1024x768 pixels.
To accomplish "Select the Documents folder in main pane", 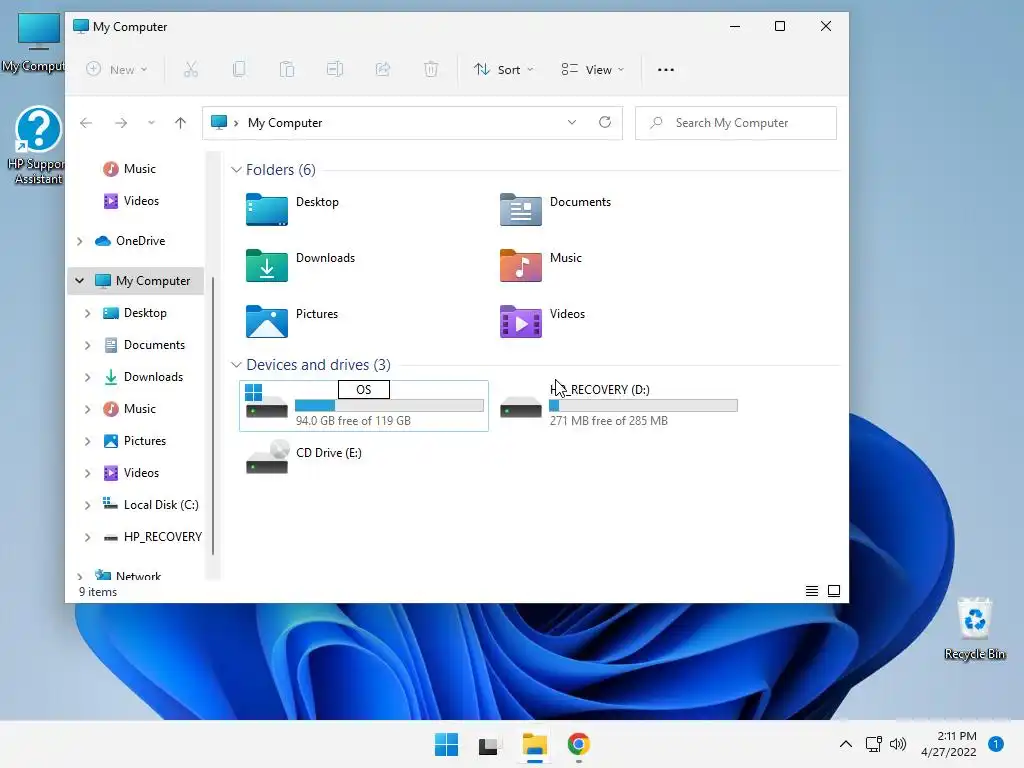I will click(556, 209).
